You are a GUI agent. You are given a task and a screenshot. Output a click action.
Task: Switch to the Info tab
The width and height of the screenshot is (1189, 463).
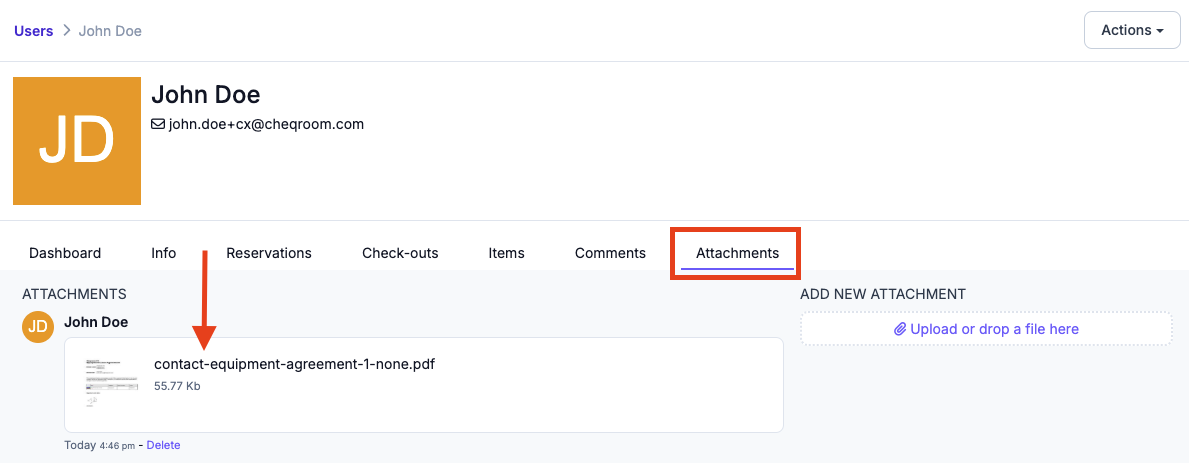(x=164, y=253)
